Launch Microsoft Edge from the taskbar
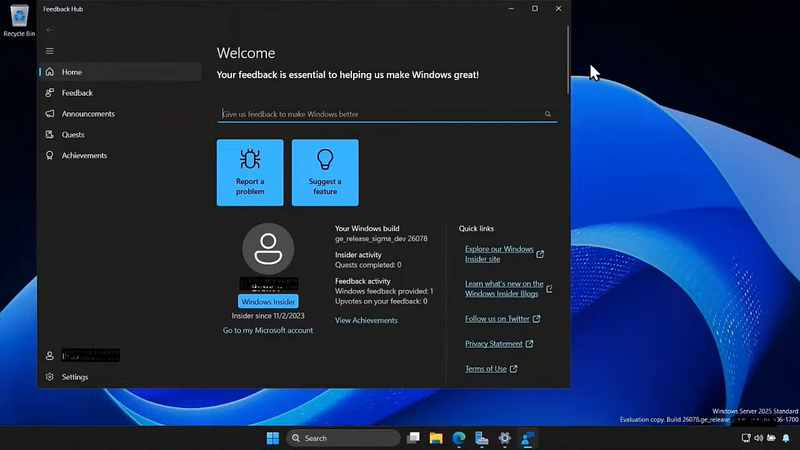Image resolution: width=800 pixels, height=450 pixels. coord(459,438)
